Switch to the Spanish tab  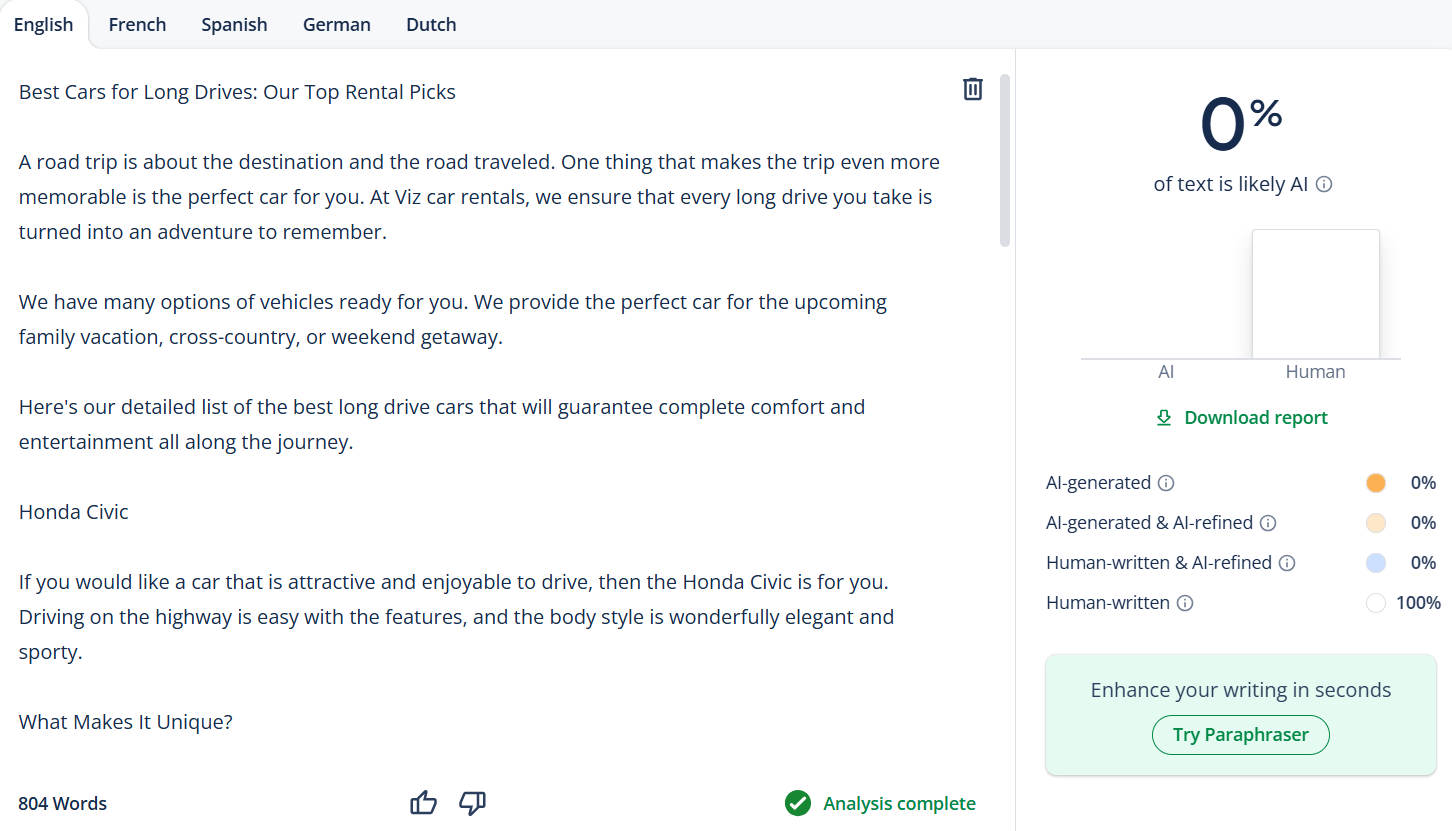[x=234, y=25]
